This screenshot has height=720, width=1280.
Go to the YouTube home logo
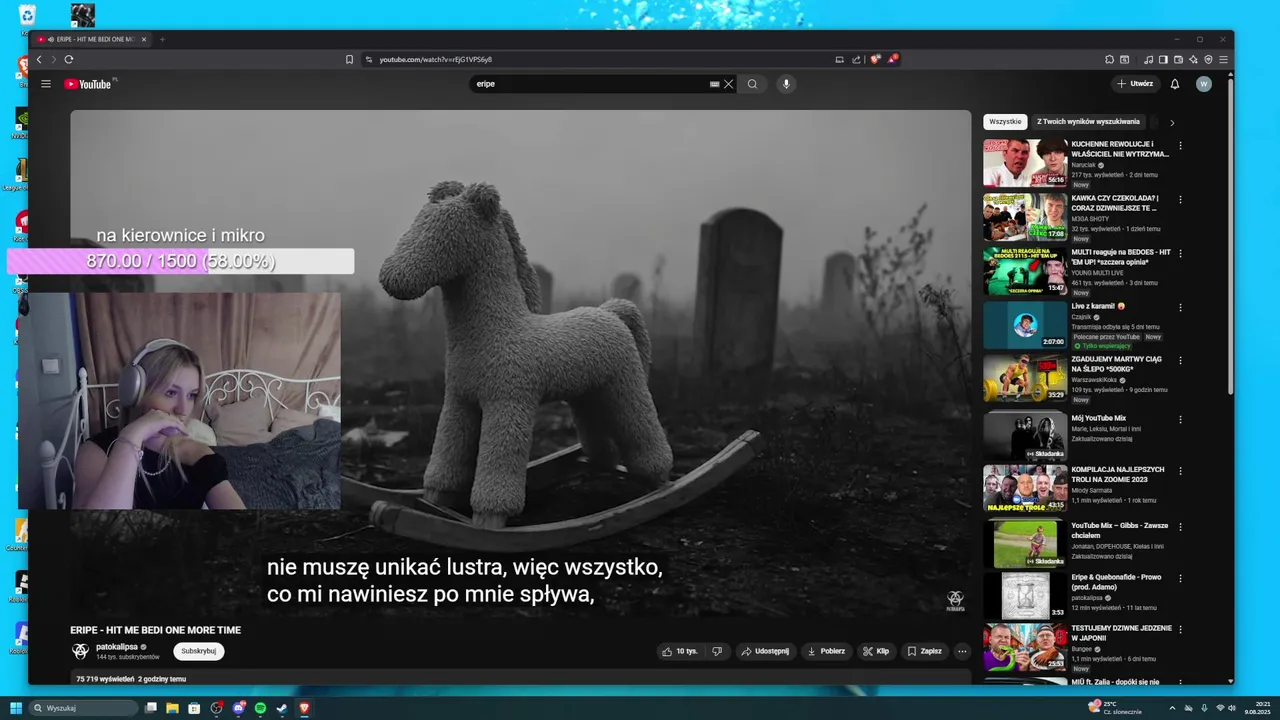(x=88, y=84)
